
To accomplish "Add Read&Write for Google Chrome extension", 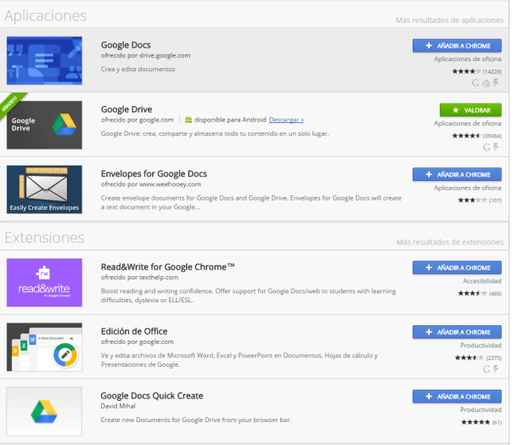I will tap(457, 268).
